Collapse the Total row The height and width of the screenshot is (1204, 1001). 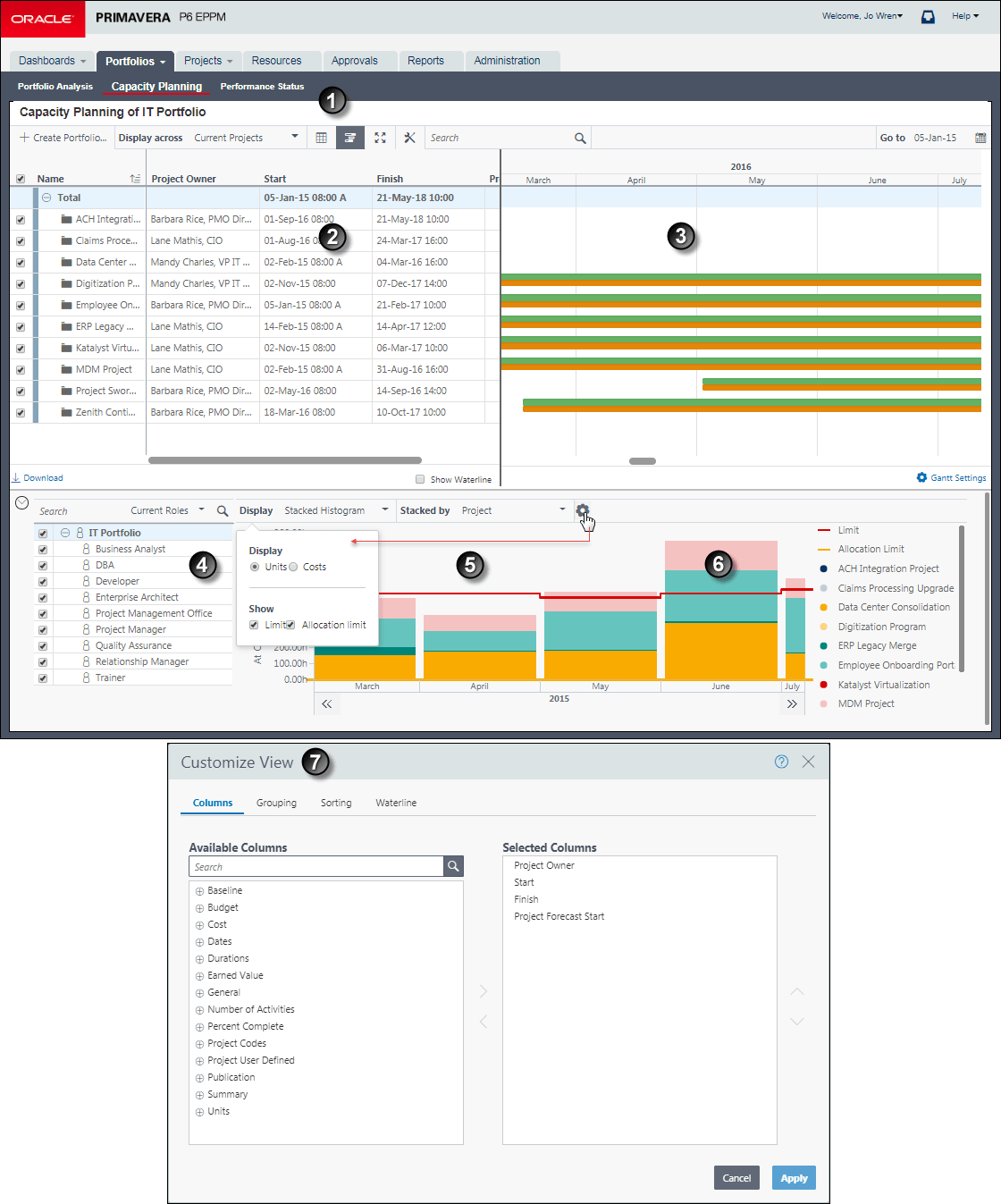(46, 198)
